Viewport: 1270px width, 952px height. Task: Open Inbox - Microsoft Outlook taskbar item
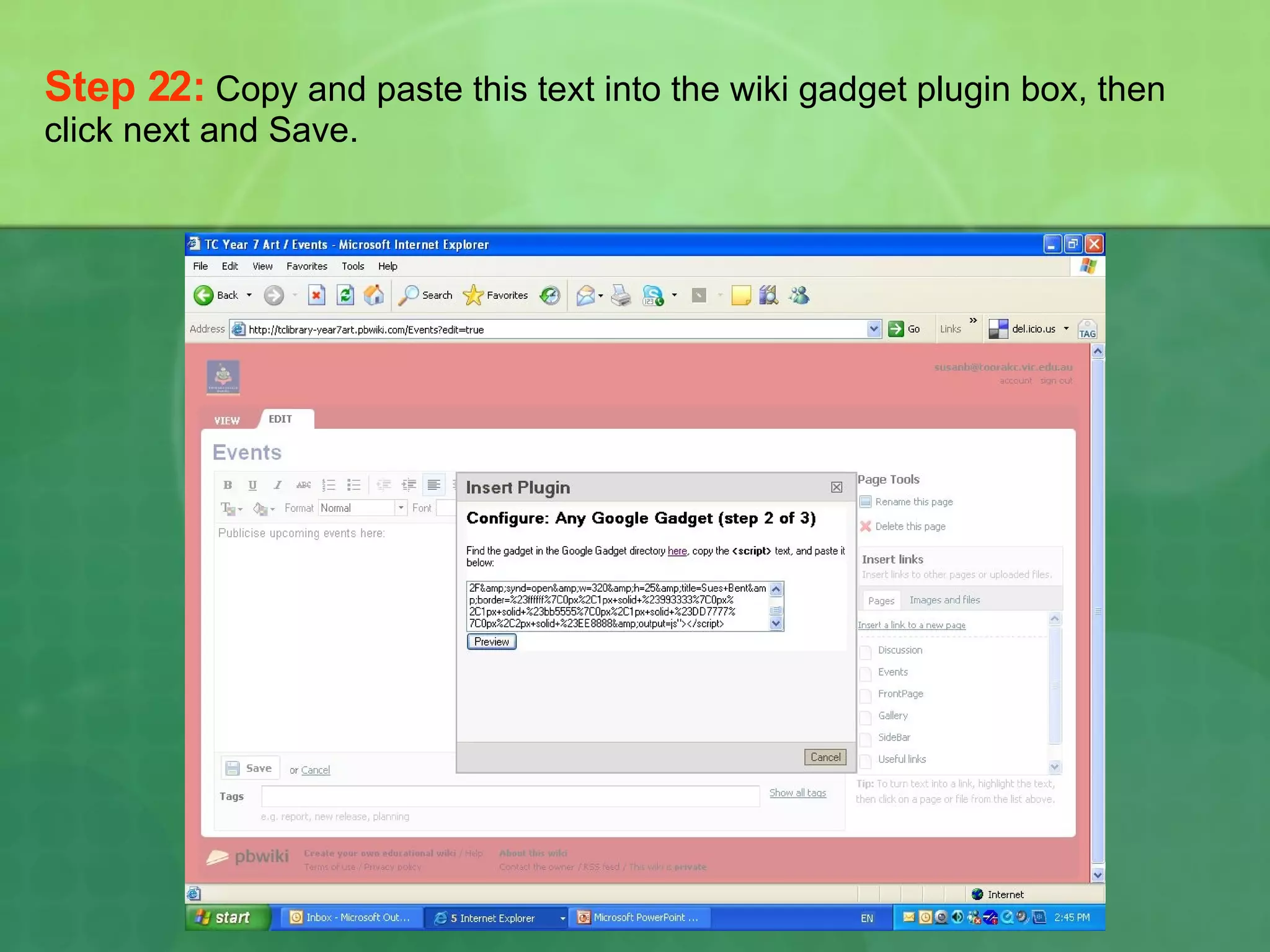351,918
